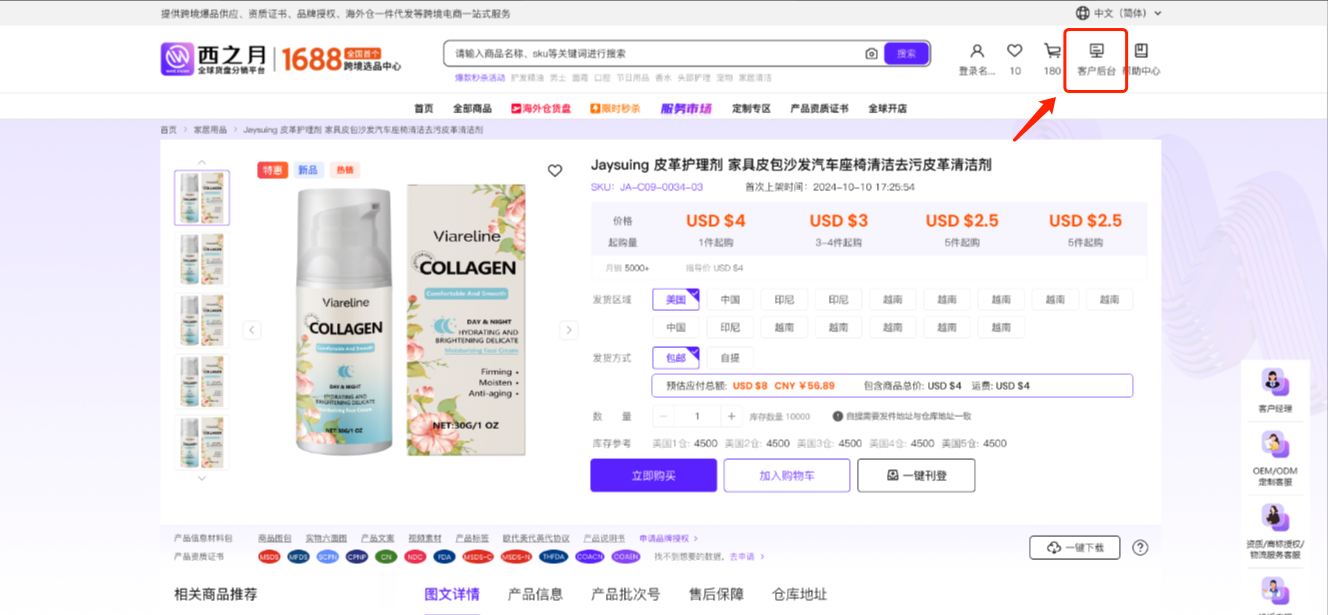Select 自提 self-pickup shipping method
The image size is (1328, 615).
pos(730,358)
